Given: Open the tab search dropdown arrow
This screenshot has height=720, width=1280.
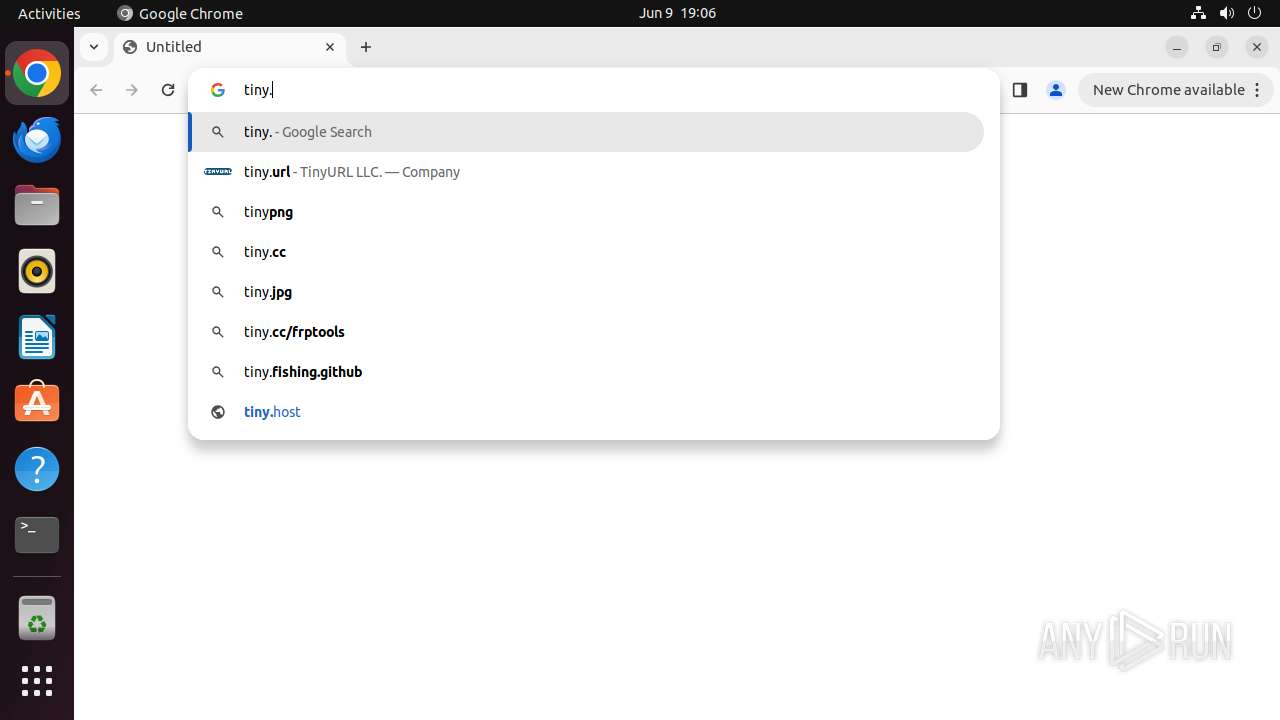Looking at the screenshot, I should [x=93, y=47].
